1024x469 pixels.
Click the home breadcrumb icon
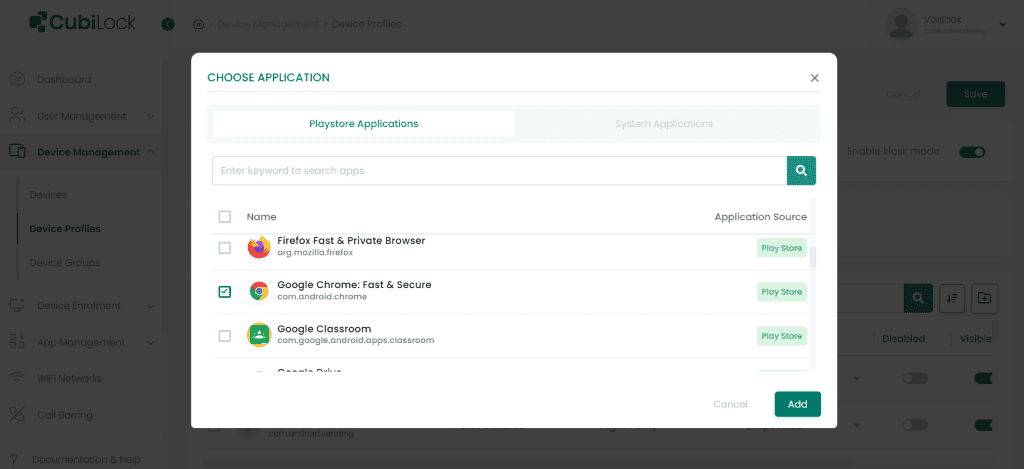(199, 25)
